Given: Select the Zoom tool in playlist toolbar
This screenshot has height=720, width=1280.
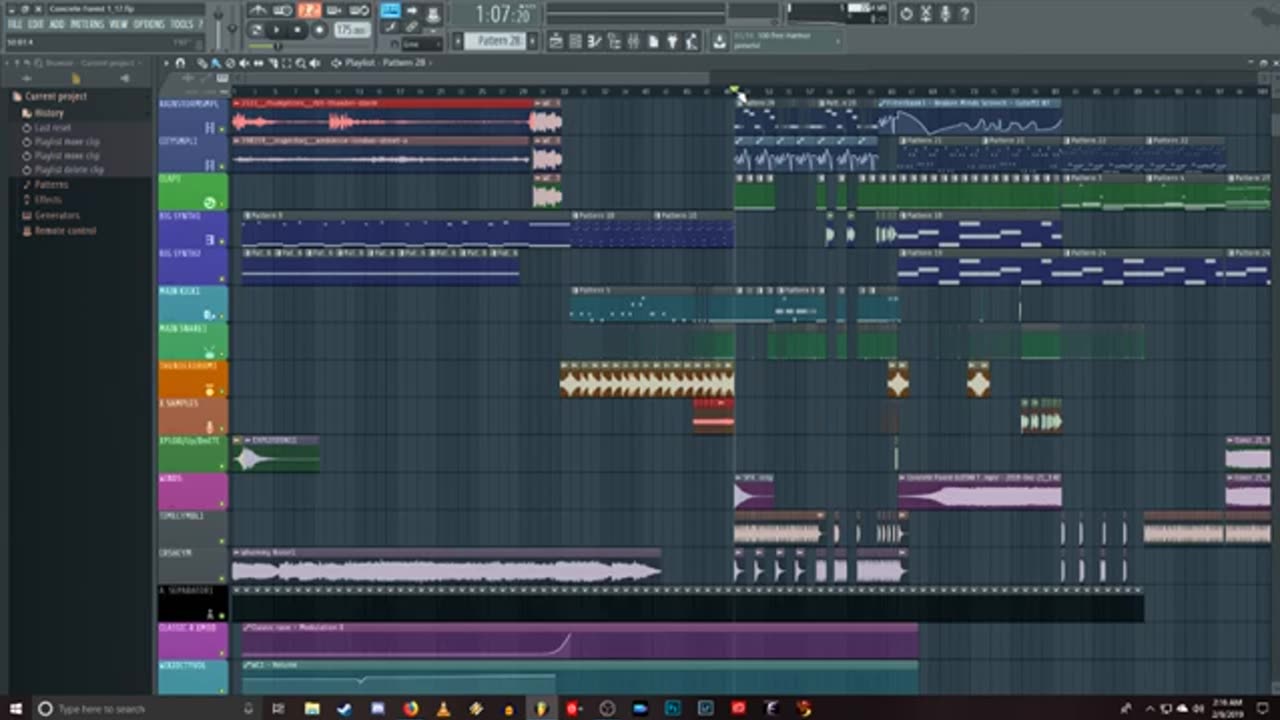Looking at the screenshot, I should point(300,62).
